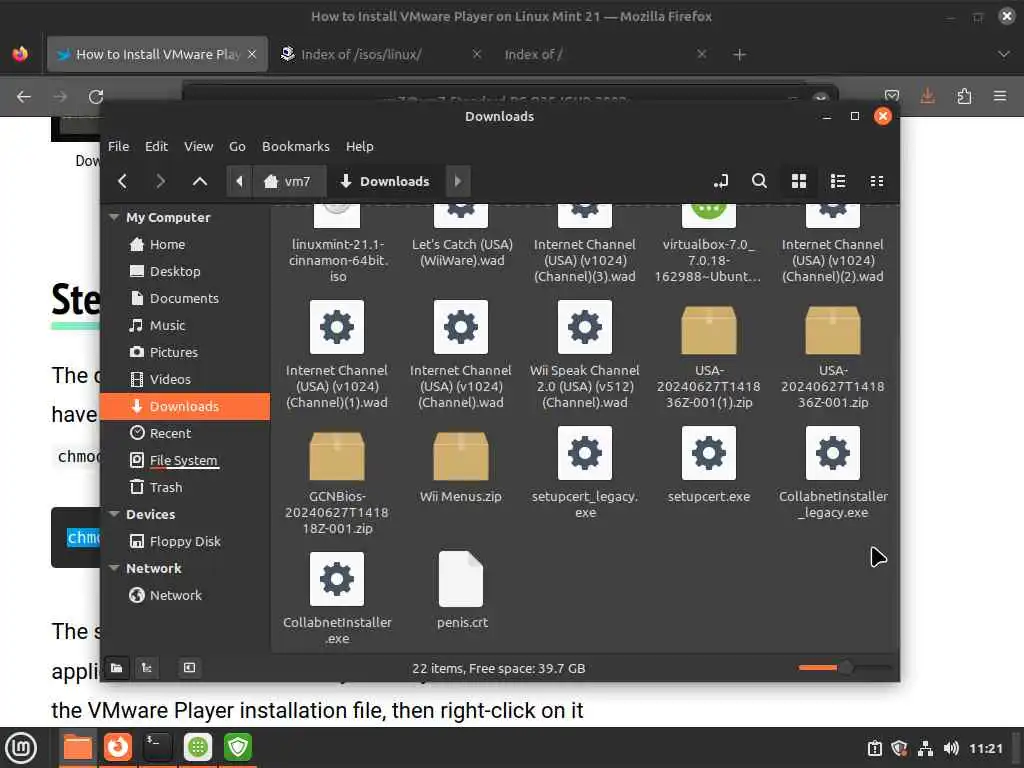The height and width of the screenshot is (768, 1024).
Task: Select Wii Speak Channel 2.0 wad file
Action: pyautogui.click(x=585, y=355)
